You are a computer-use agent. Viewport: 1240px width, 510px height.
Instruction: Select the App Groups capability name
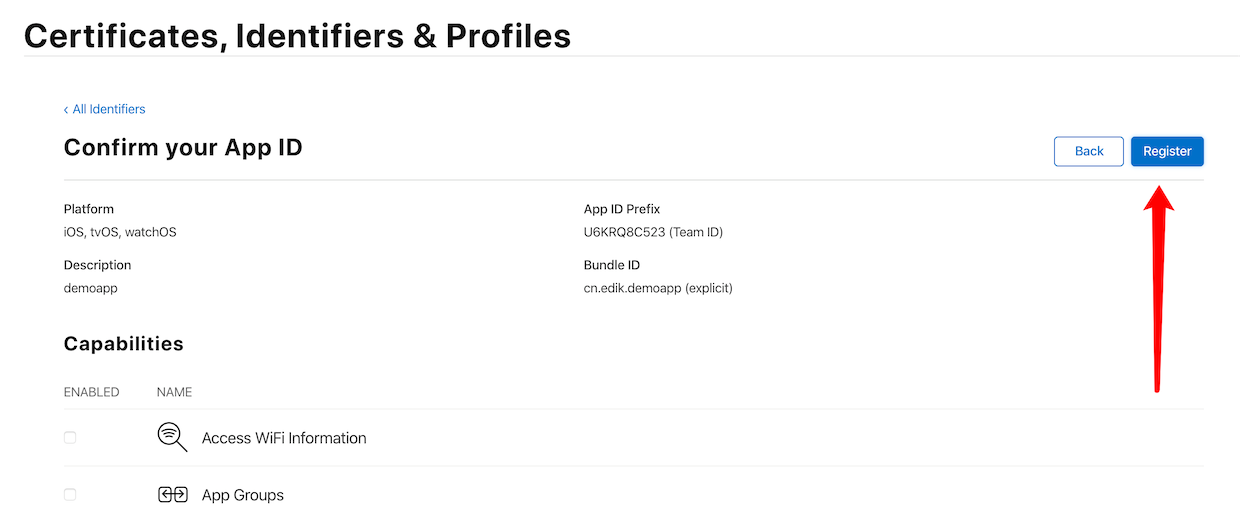pyautogui.click(x=243, y=495)
